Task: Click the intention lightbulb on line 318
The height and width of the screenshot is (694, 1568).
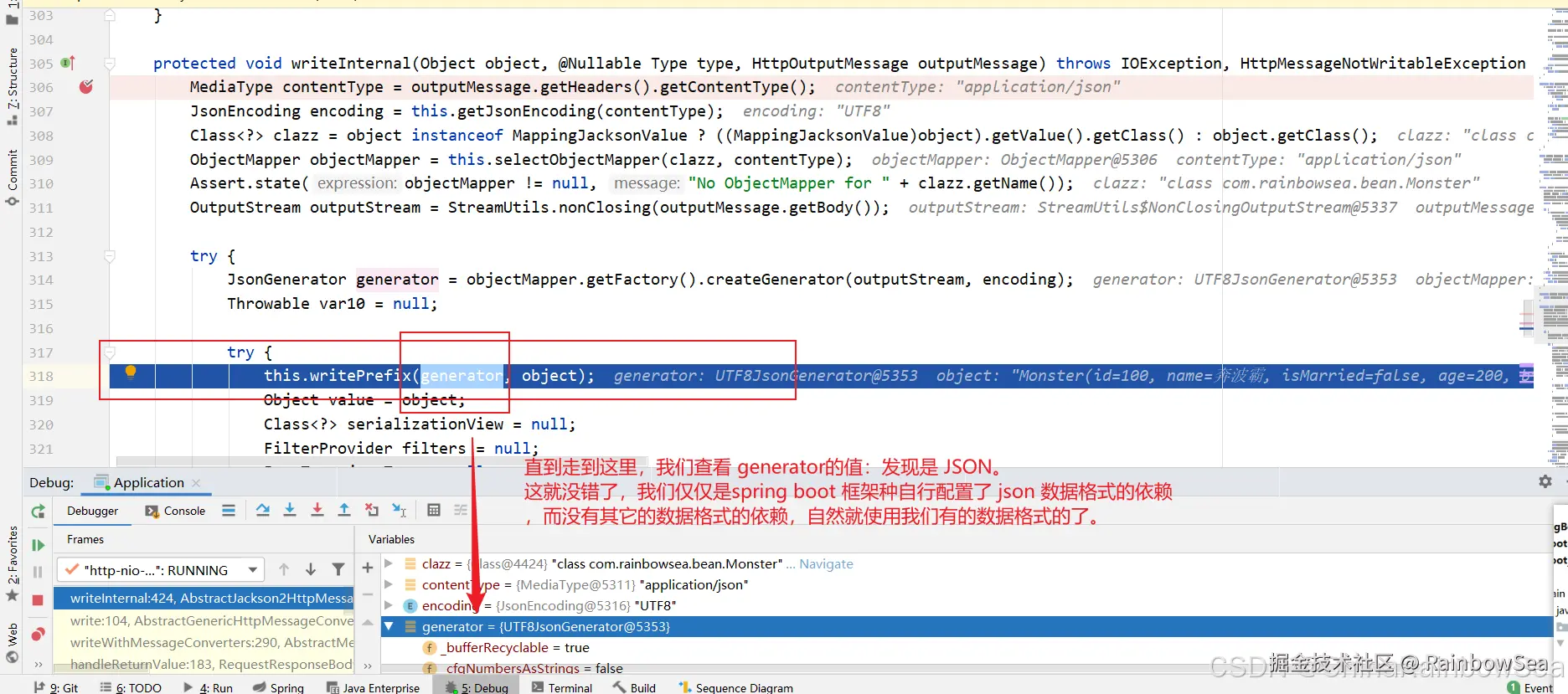Action: pos(131,373)
